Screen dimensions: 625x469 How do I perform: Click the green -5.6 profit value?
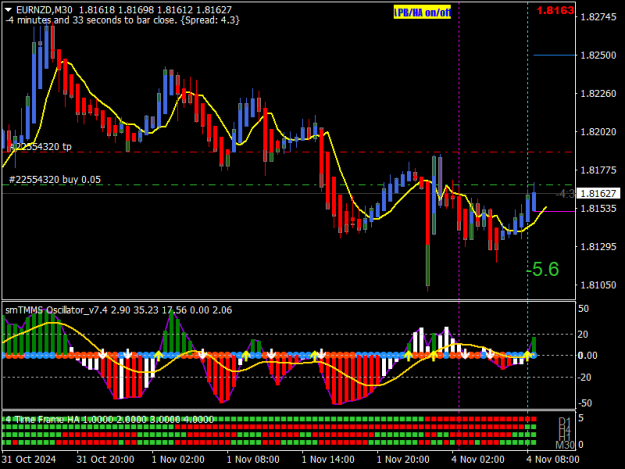coord(544,269)
